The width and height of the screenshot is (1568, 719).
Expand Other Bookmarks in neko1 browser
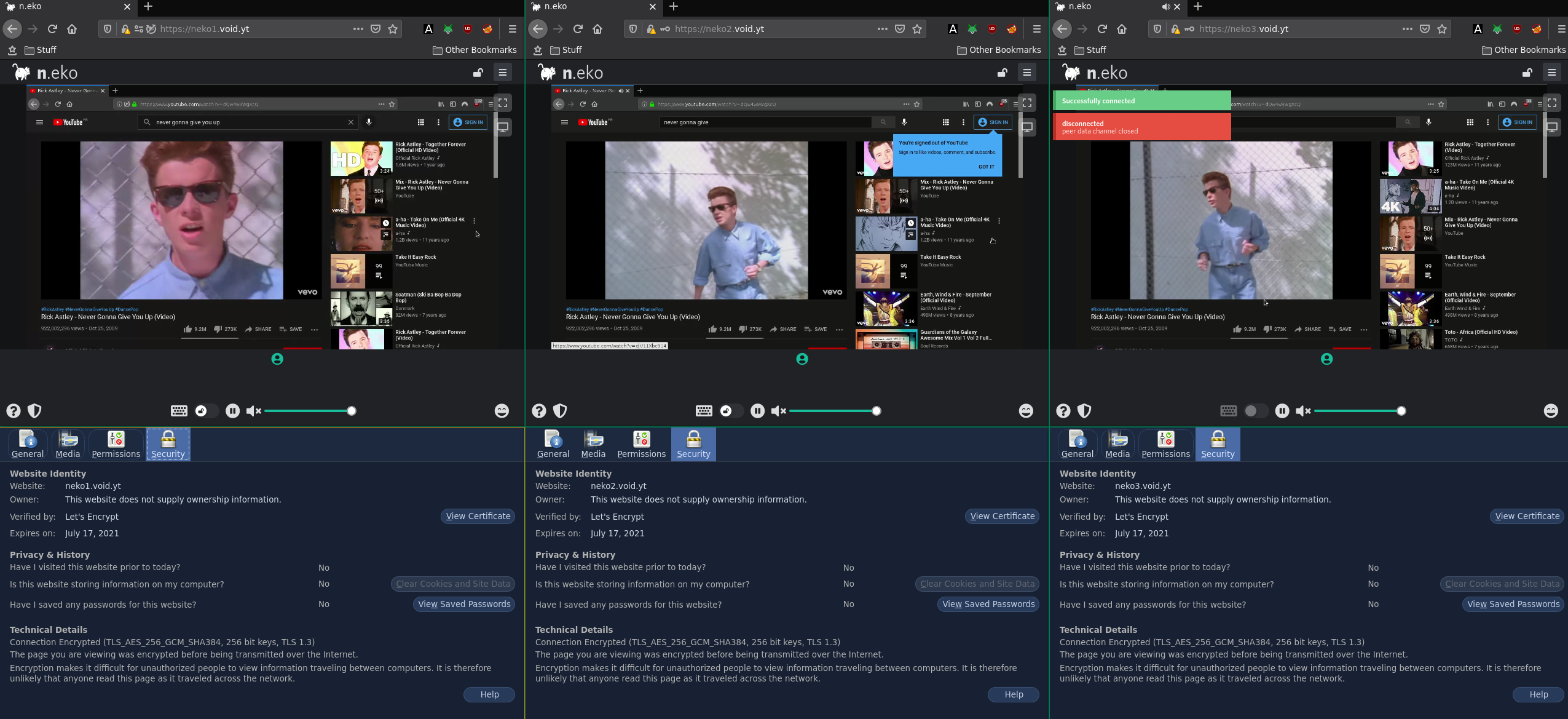pos(475,50)
